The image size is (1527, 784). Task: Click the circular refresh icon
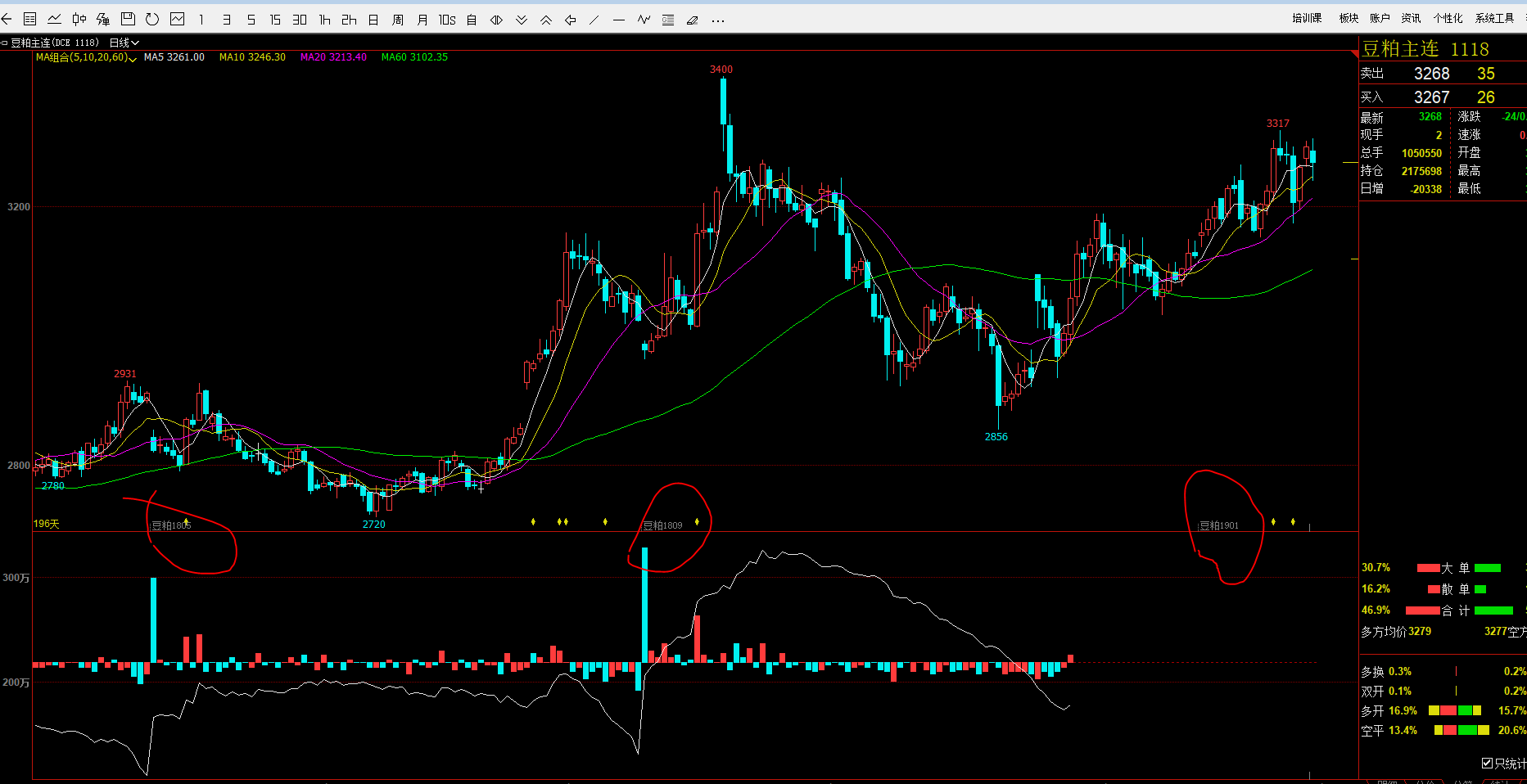coord(152,20)
